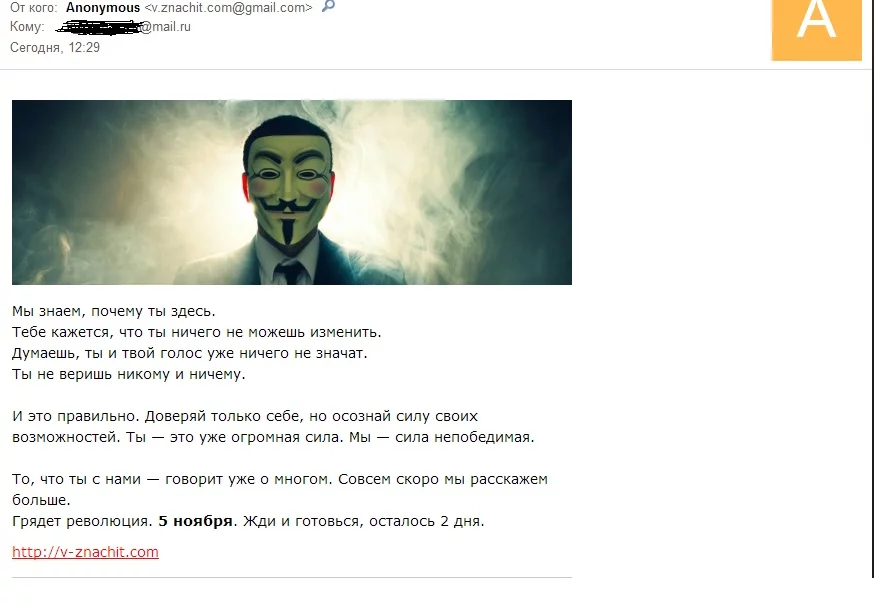Click the phrase "осталось 2 дня"
The width and height of the screenshot is (874, 614).
point(426,522)
